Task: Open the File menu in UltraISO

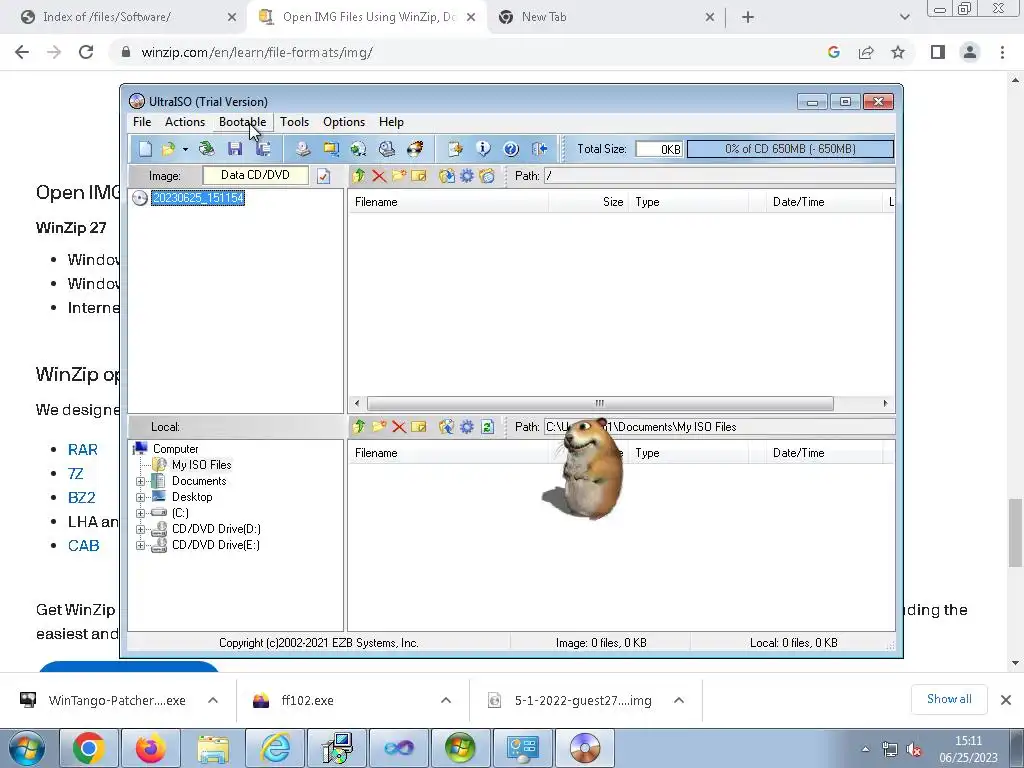Action: (142, 122)
